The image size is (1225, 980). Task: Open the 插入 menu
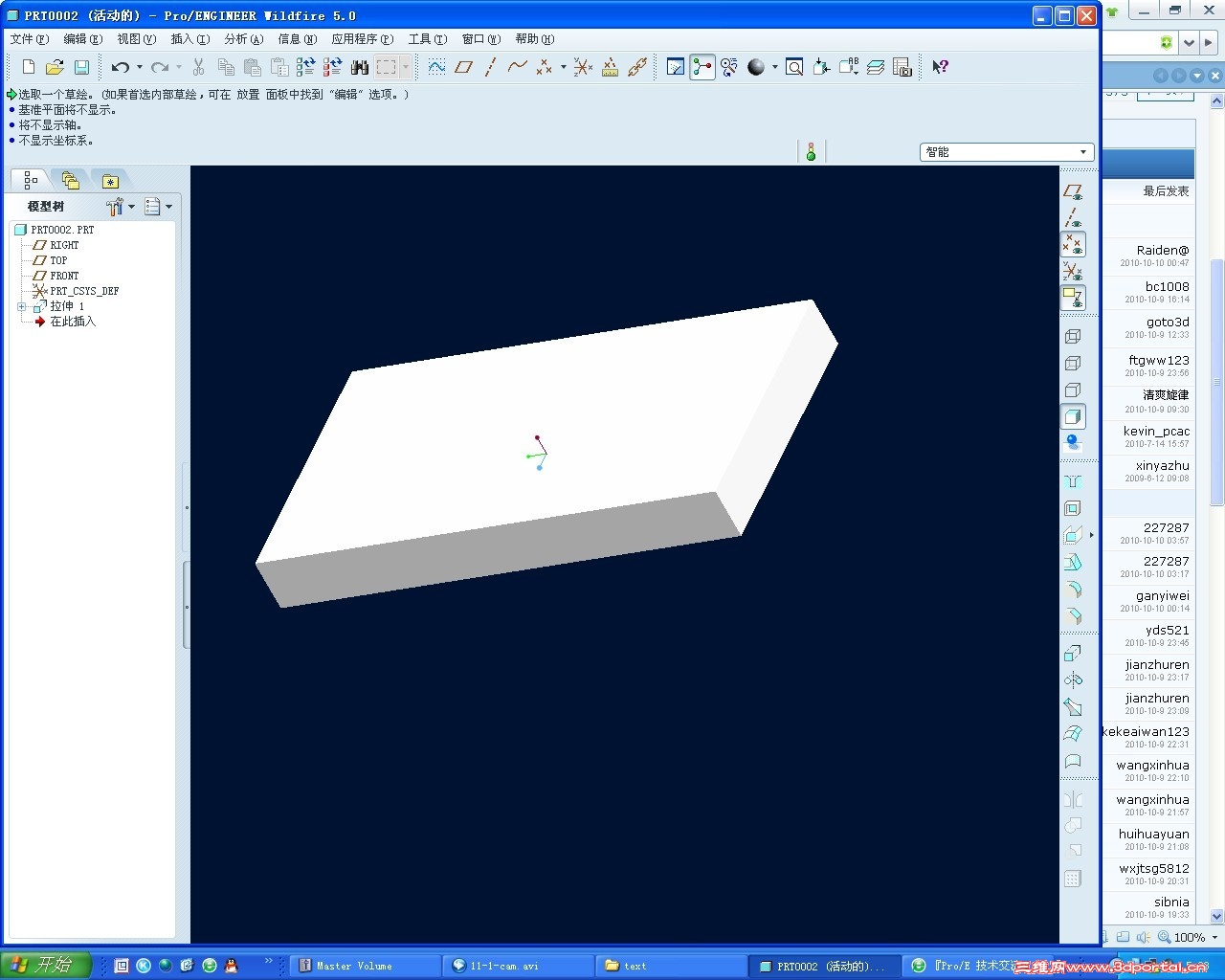189,39
